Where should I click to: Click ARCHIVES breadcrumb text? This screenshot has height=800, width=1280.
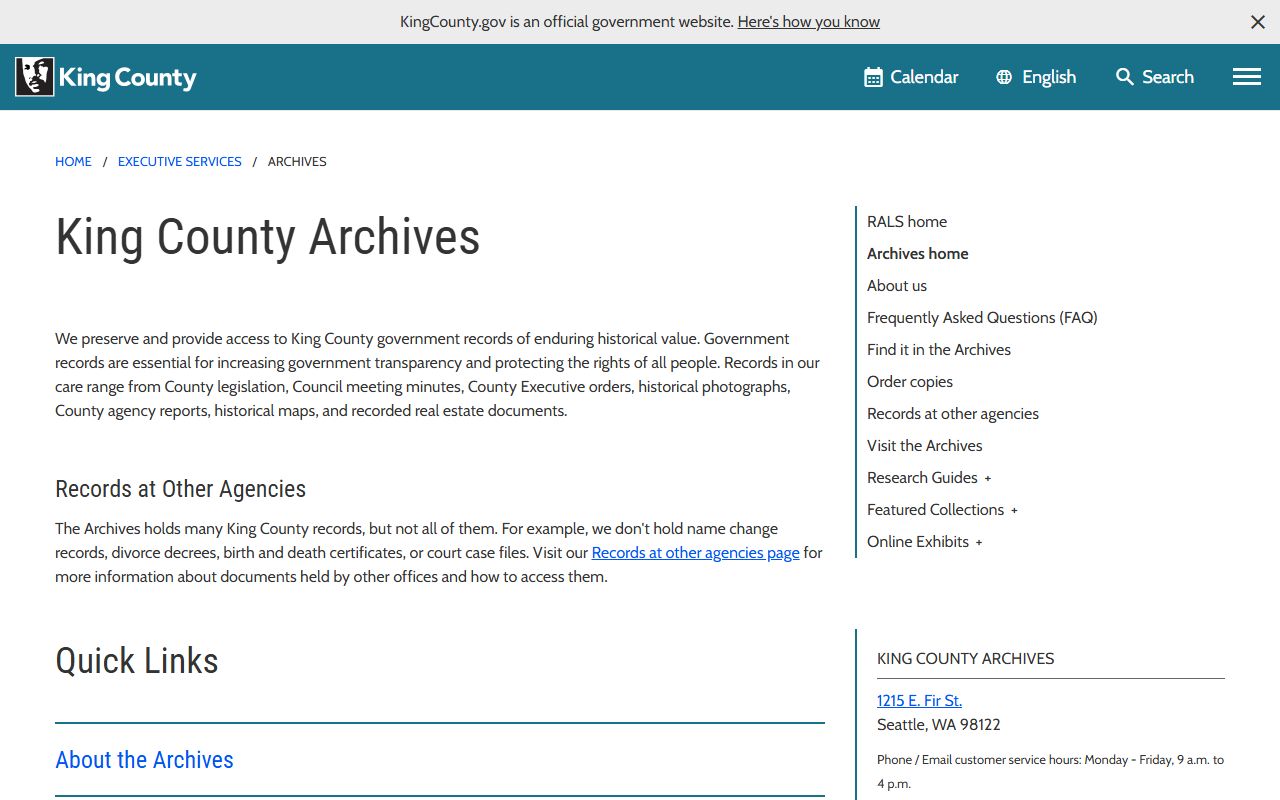297,161
